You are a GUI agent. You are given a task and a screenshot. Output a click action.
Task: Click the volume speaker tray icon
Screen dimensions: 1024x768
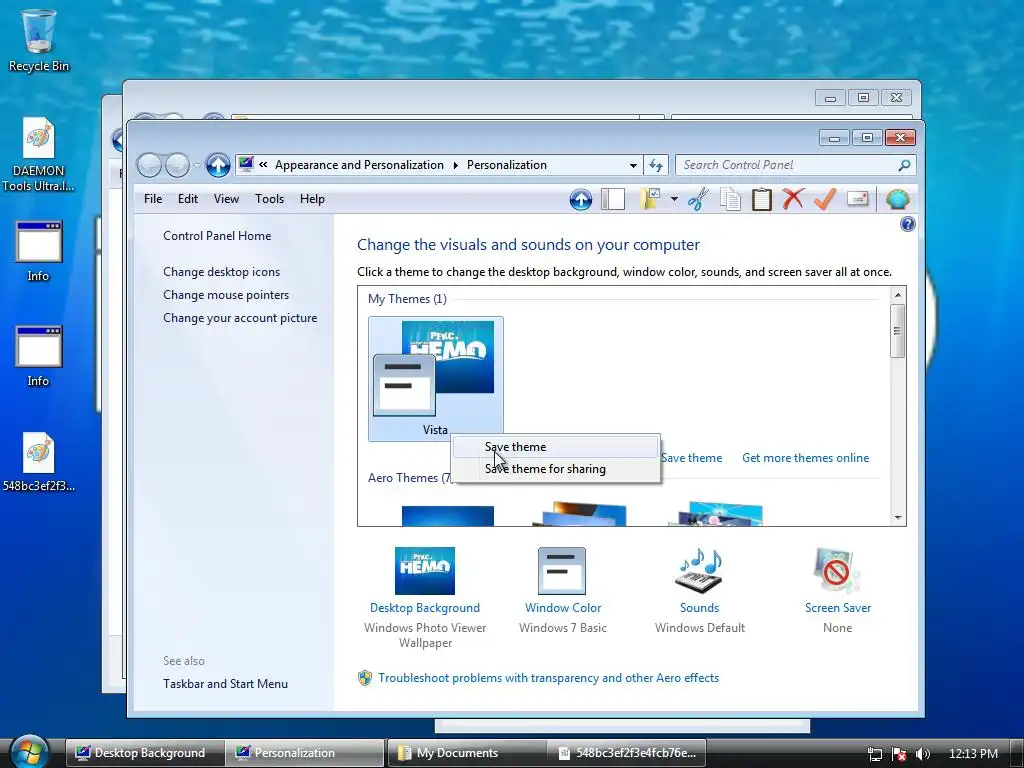[923, 754]
